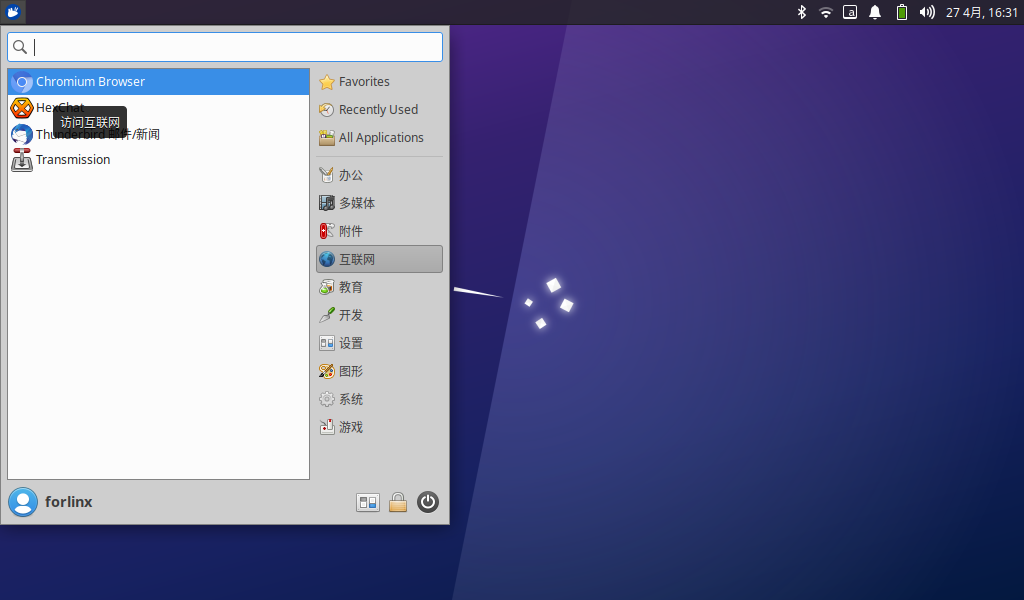Switch to All Applications category
This screenshot has width=1024, height=600.
click(380, 138)
